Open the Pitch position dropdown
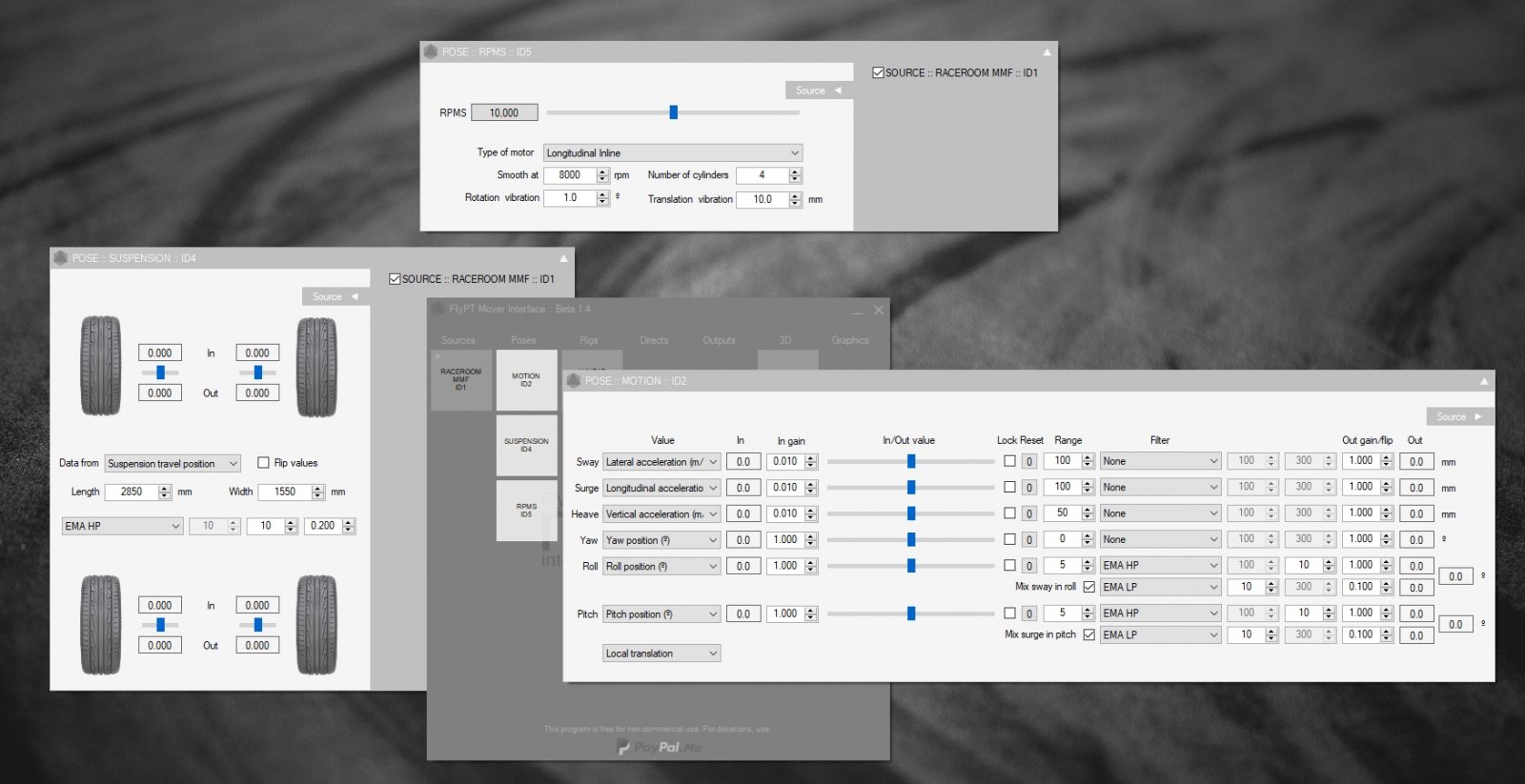Viewport: 1525px width, 784px height. point(661,614)
